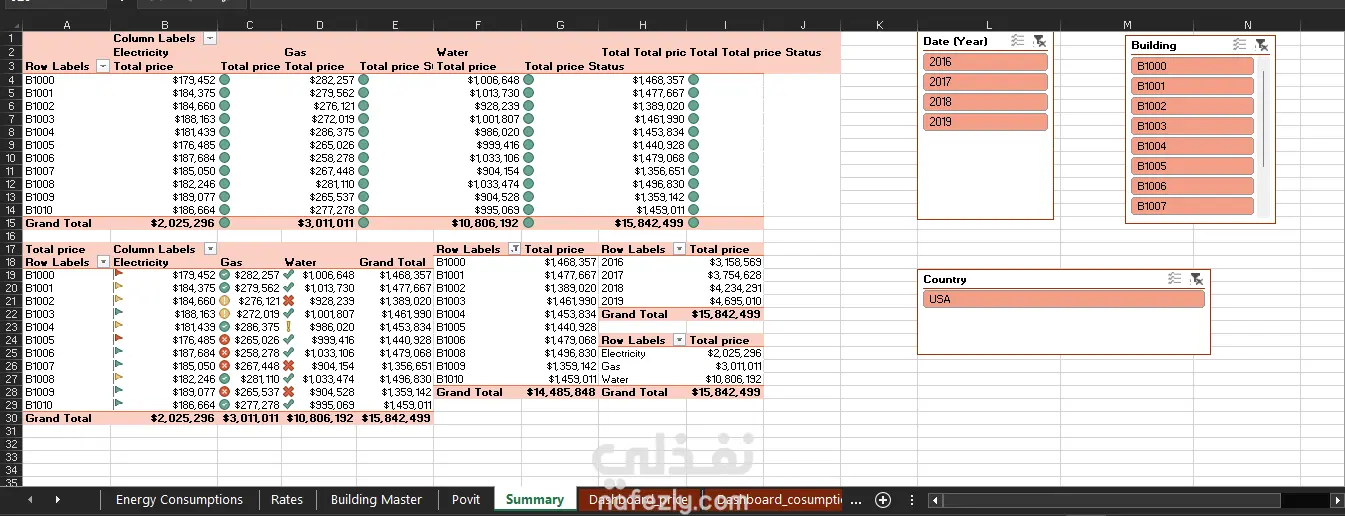Open Row Labels dropdown for years pivot
This screenshot has width=1345, height=516.
[x=679, y=249]
